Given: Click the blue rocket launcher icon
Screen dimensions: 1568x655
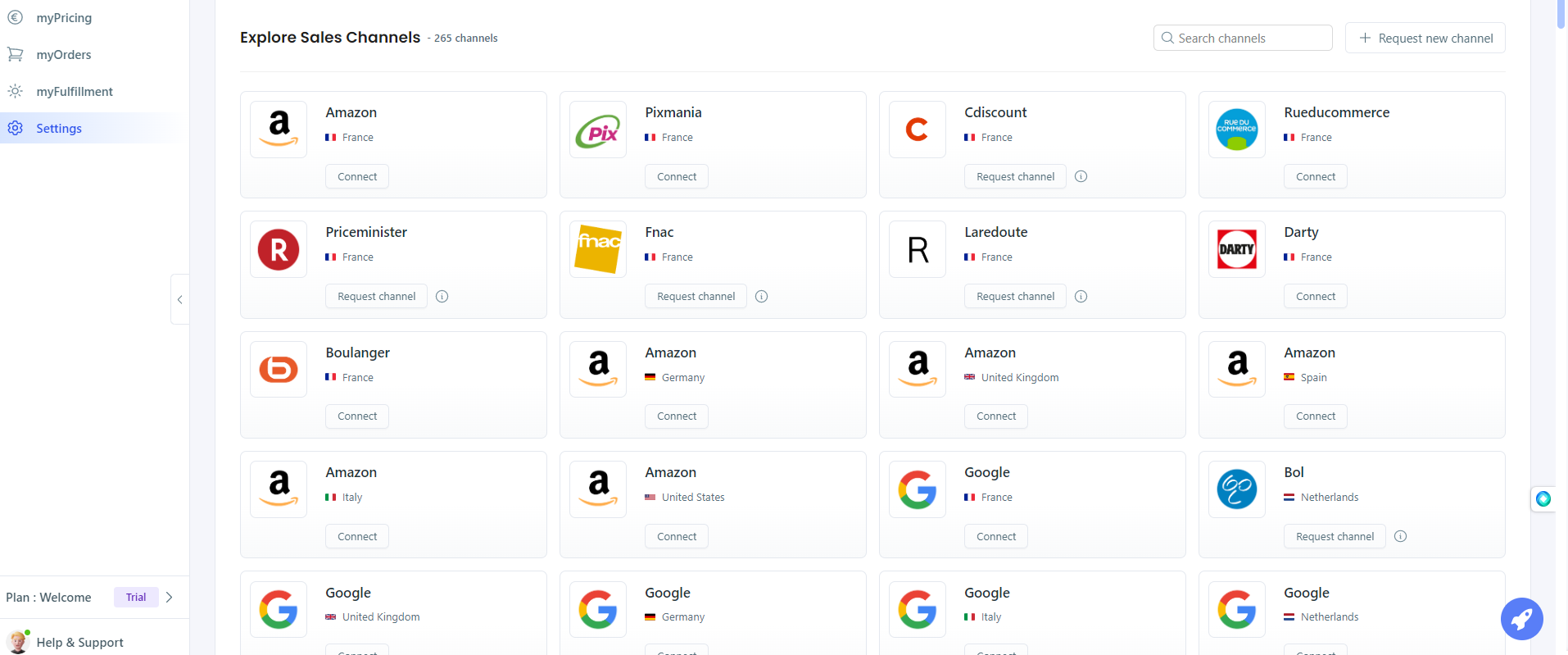Looking at the screenshot, I should 1522,619.
